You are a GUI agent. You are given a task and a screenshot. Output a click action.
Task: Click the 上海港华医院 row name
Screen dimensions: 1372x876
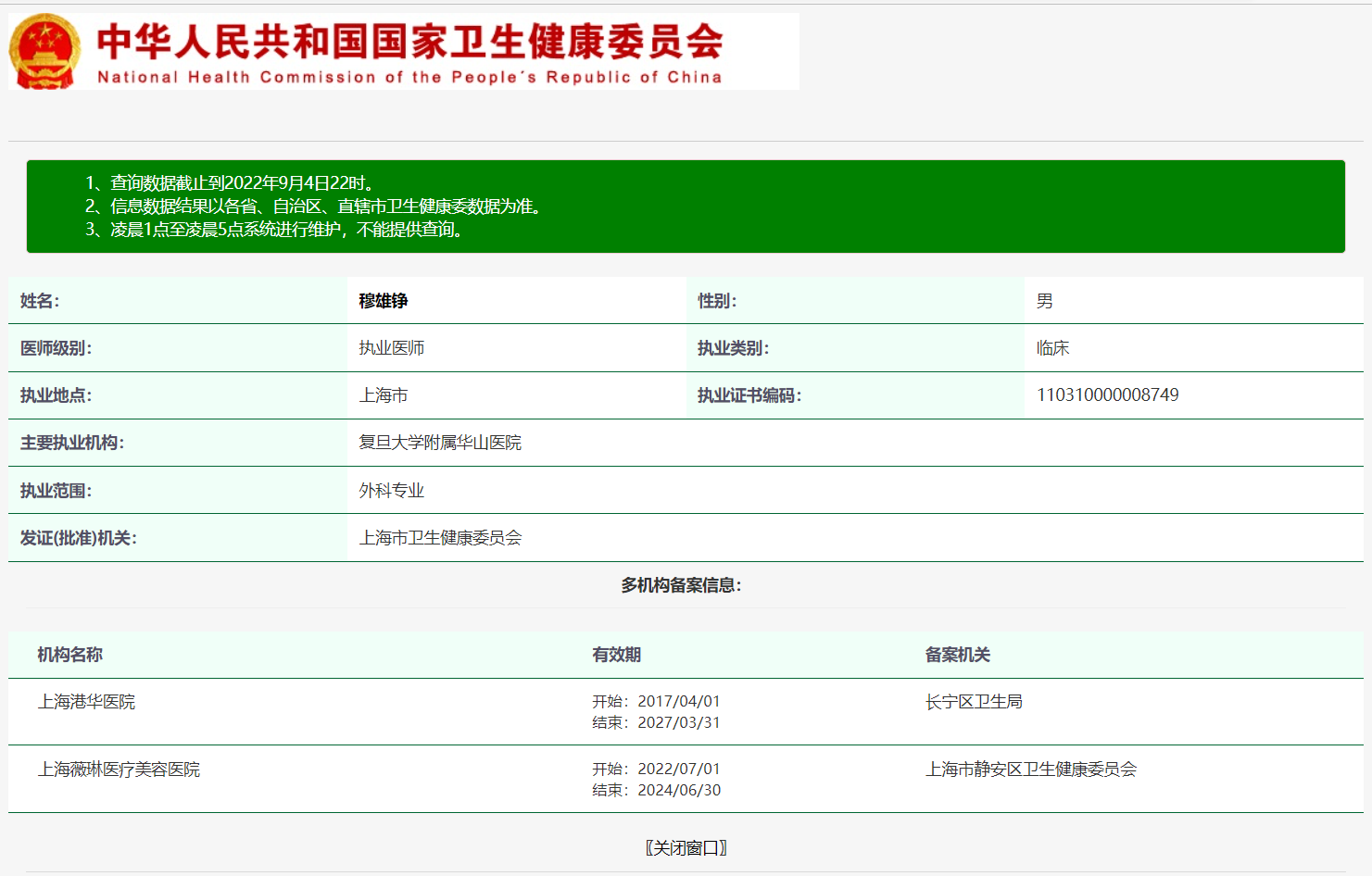86,702
